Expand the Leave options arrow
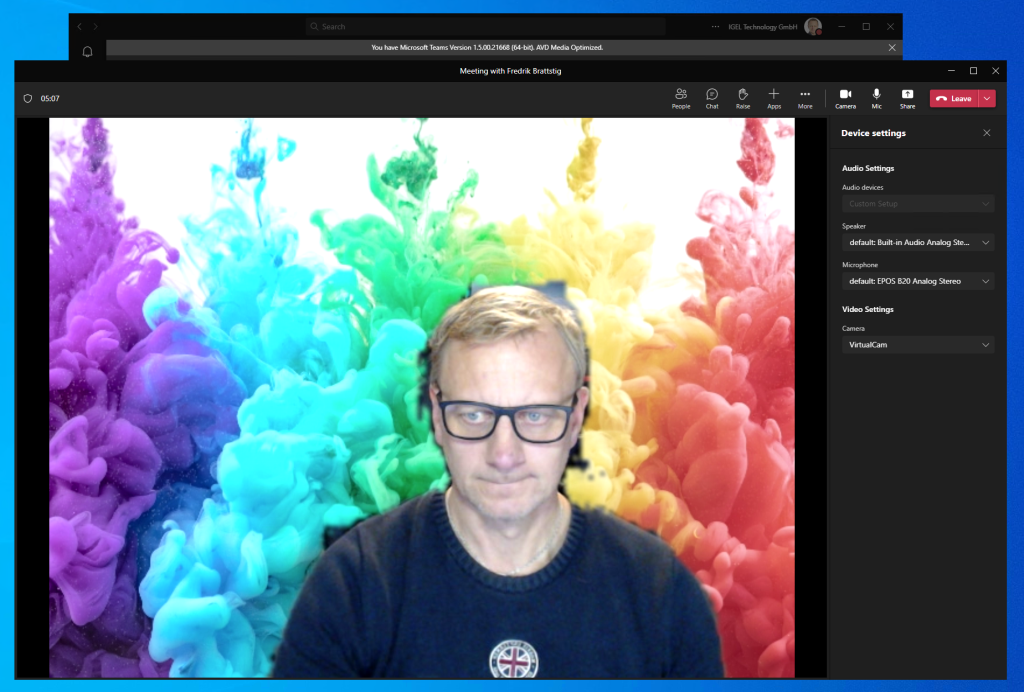Screen dimensions: 1024x692 tap(987, 98)
